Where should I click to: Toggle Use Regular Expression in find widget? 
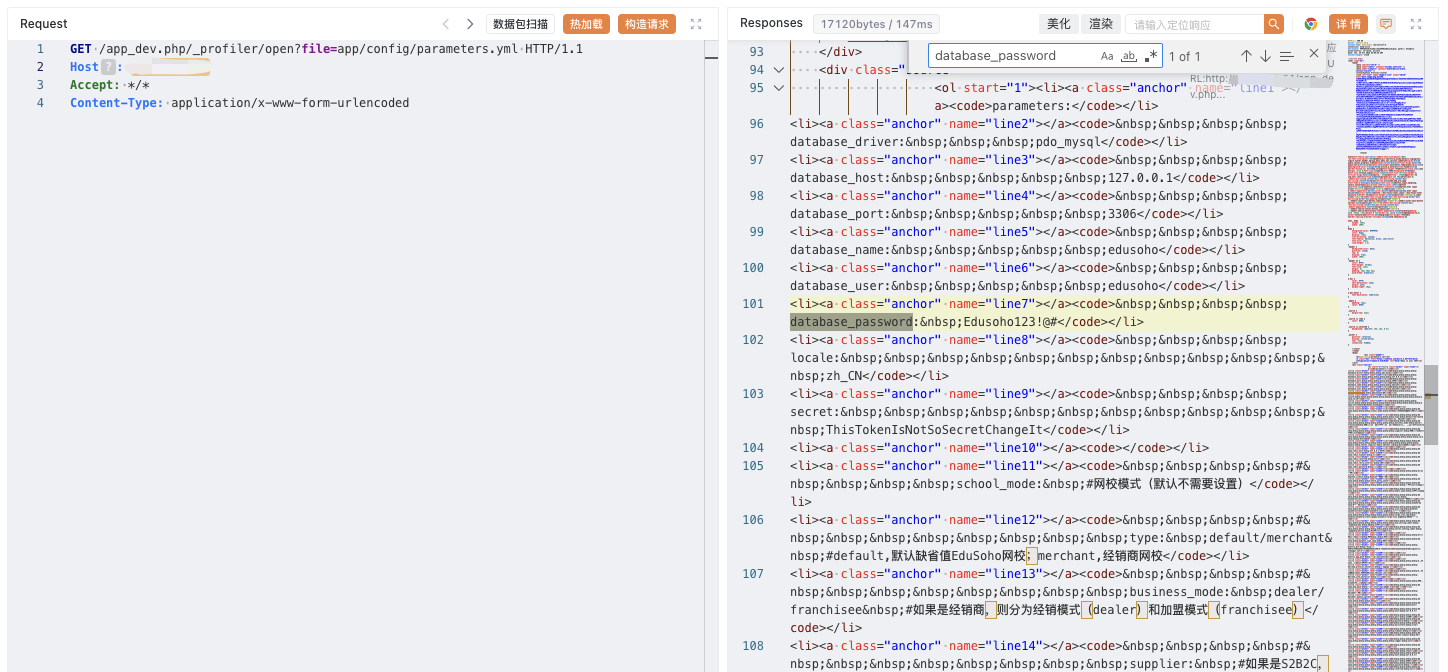(1152, 56)
